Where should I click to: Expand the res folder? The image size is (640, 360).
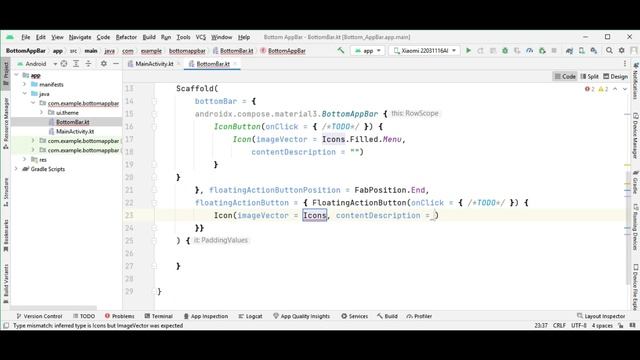(24, 160)
